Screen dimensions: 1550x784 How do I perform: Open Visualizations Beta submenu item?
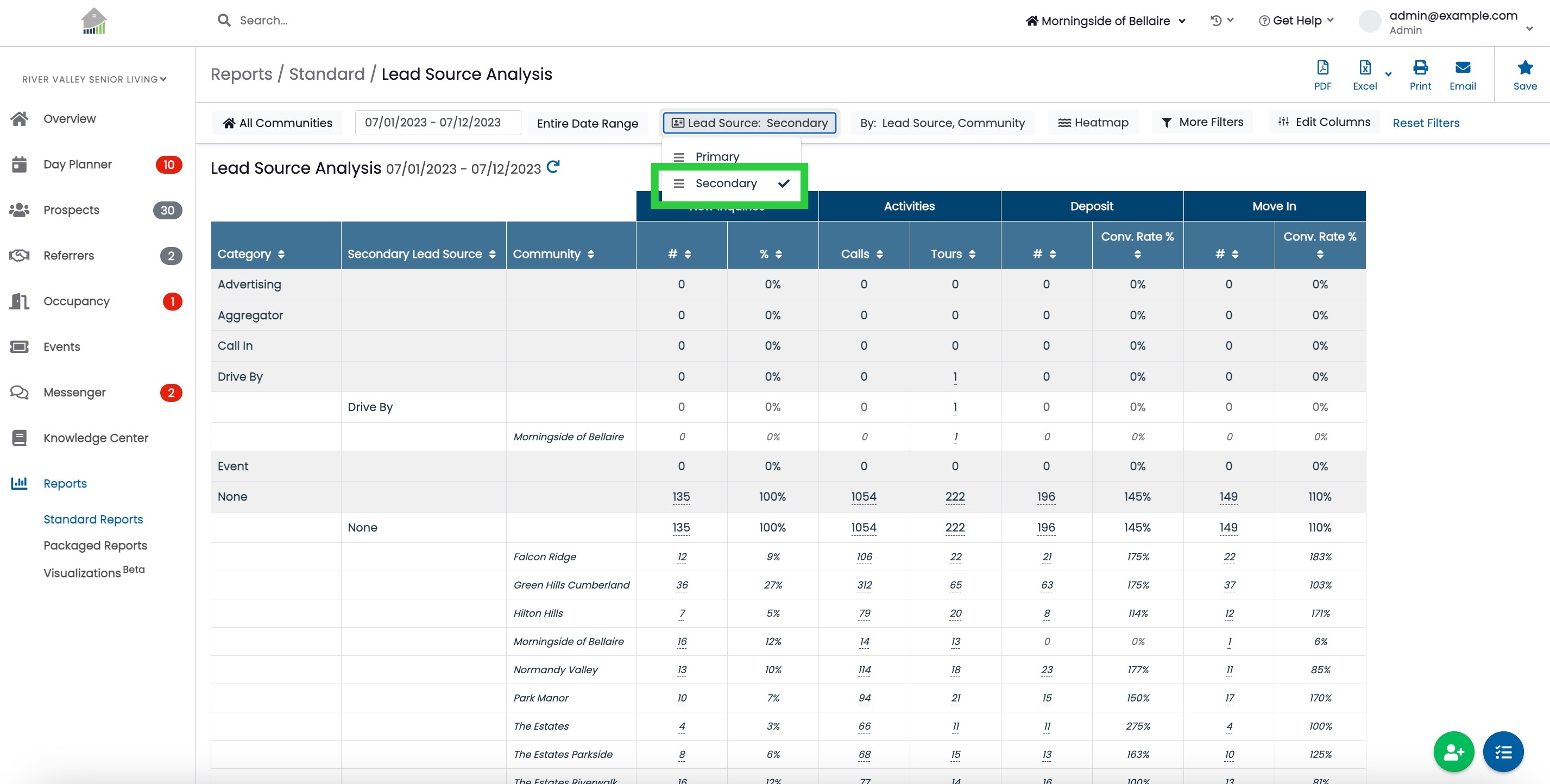pos(94,572)
